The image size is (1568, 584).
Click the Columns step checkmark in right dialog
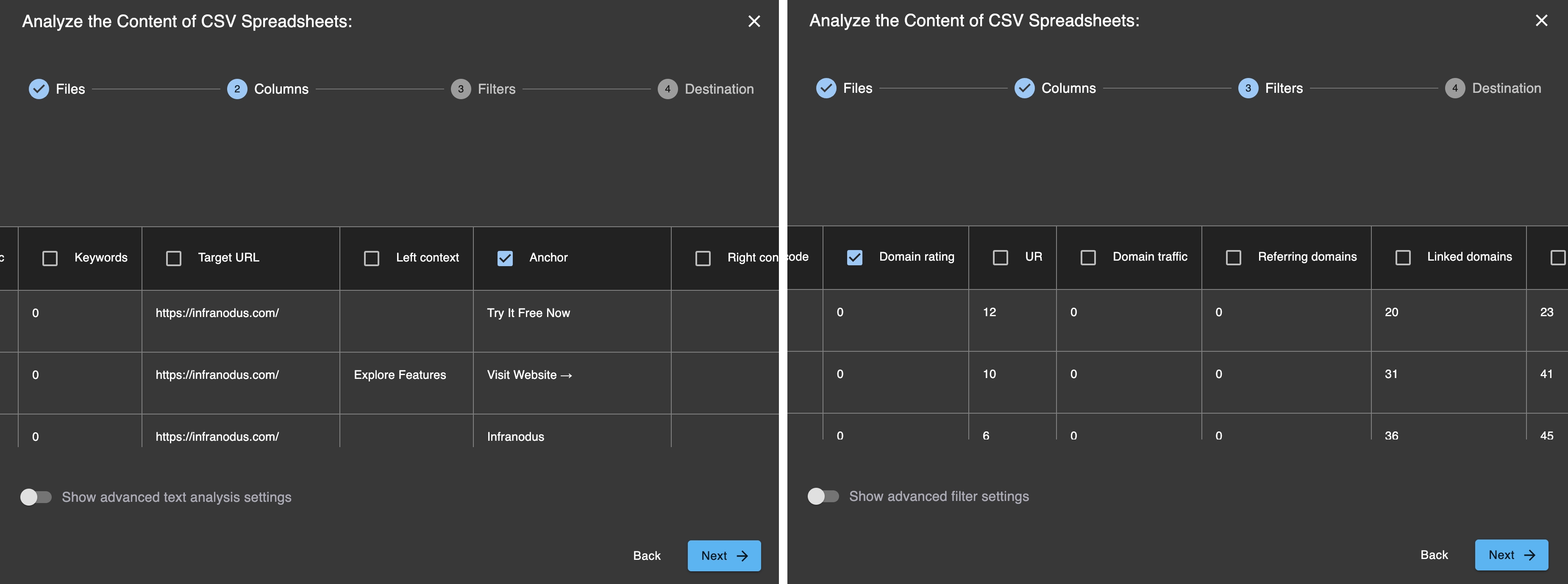pyautogui.click(x=1024, y=88)
